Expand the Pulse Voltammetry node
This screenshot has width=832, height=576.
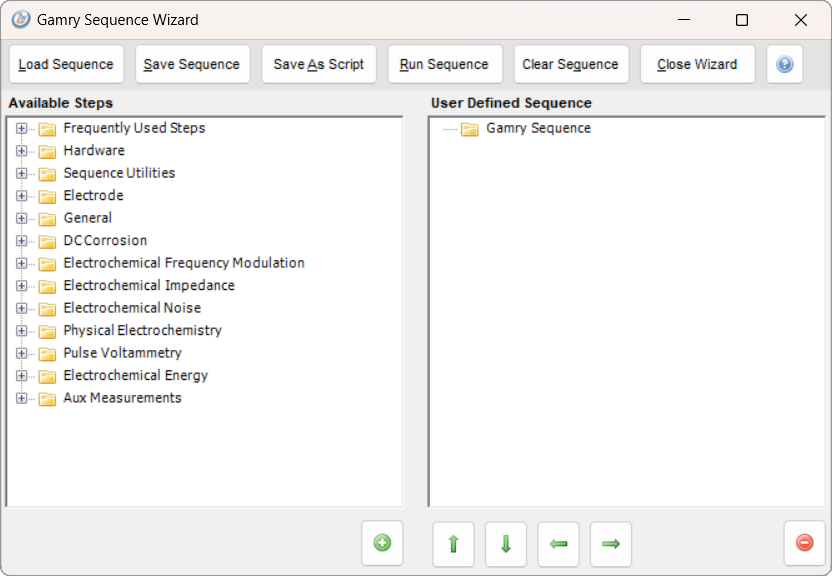pos(21,353)
